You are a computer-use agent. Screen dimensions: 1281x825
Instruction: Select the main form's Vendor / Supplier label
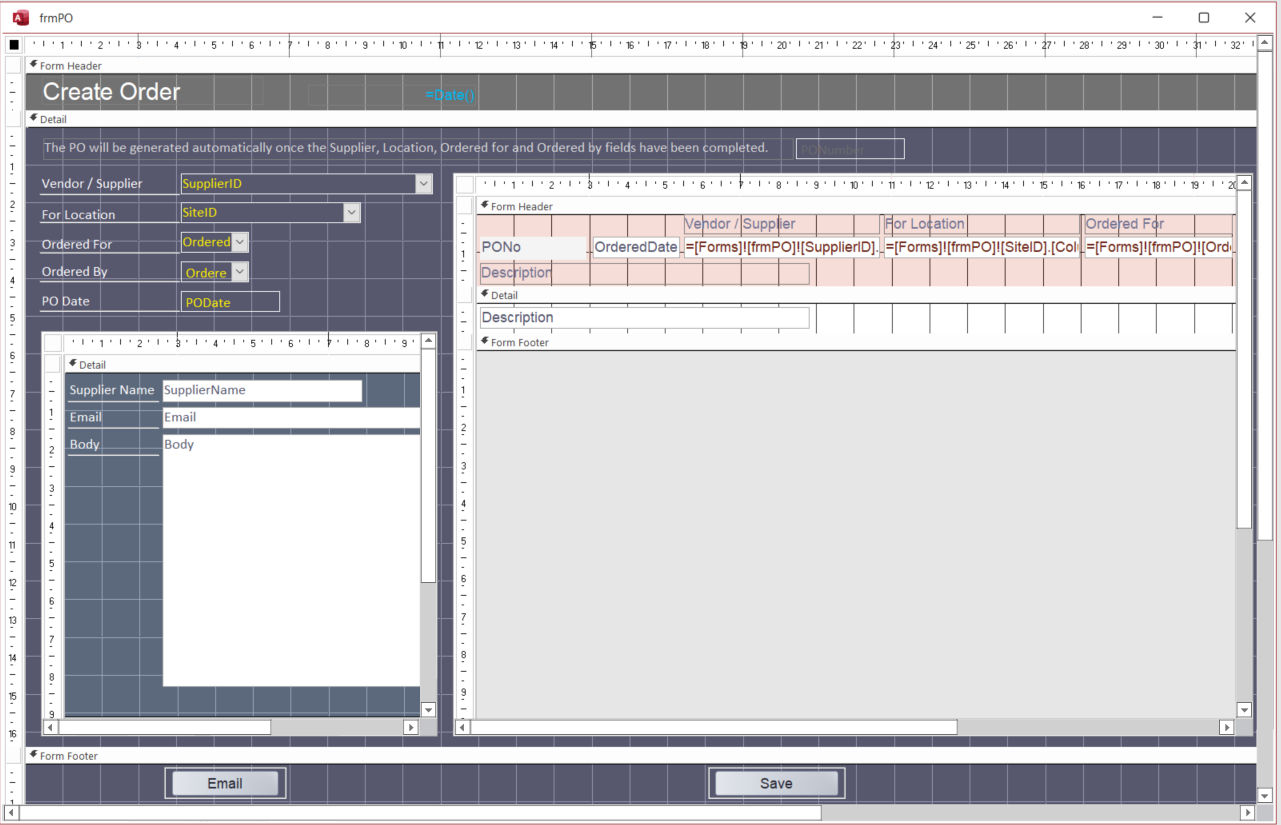point(110,184)
